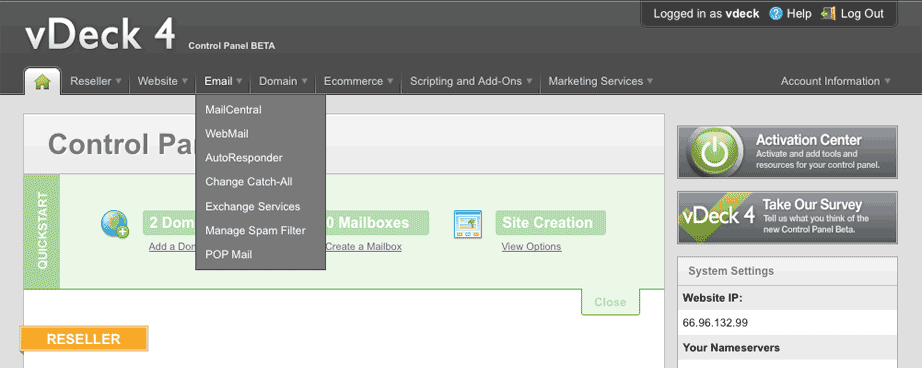Expand the Marketing Services menu
Image resolution: width=922 pixels, height=368 pixels.
tap(600, 81)
